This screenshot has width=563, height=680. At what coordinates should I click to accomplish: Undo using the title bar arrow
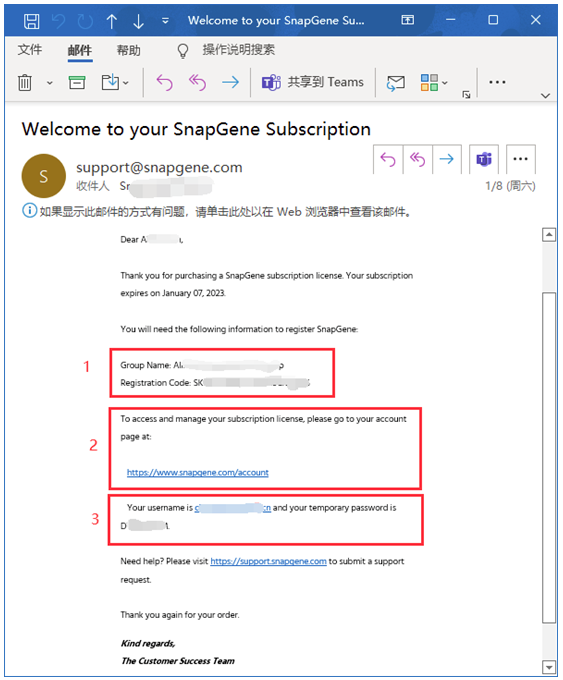pos(59,20)
